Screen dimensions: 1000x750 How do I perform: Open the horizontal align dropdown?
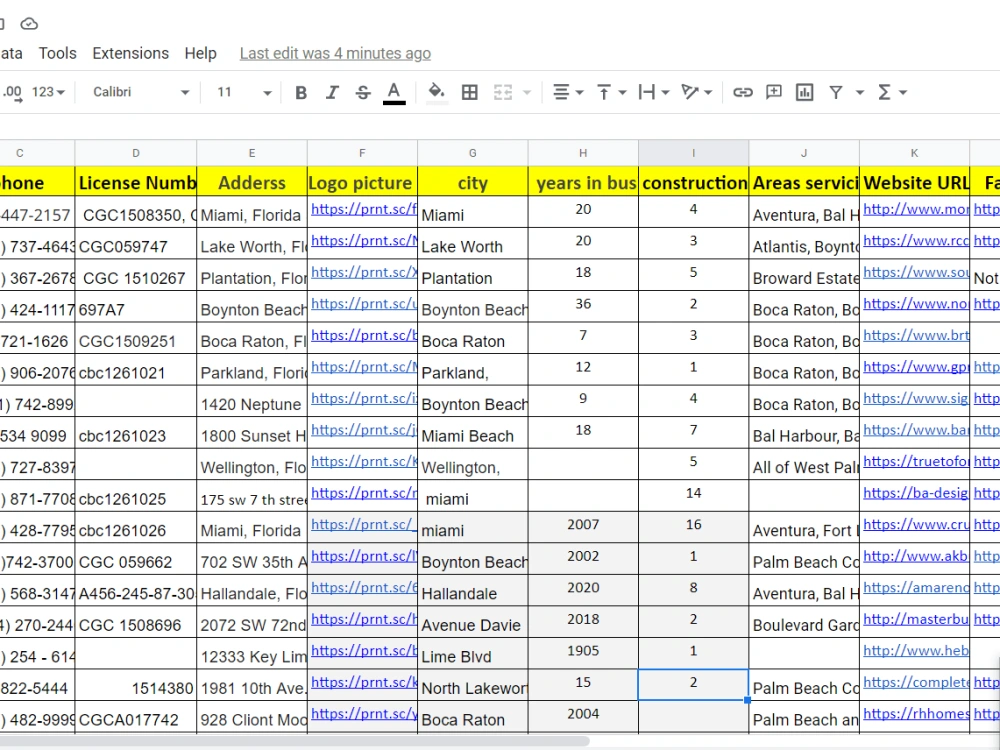568,93
